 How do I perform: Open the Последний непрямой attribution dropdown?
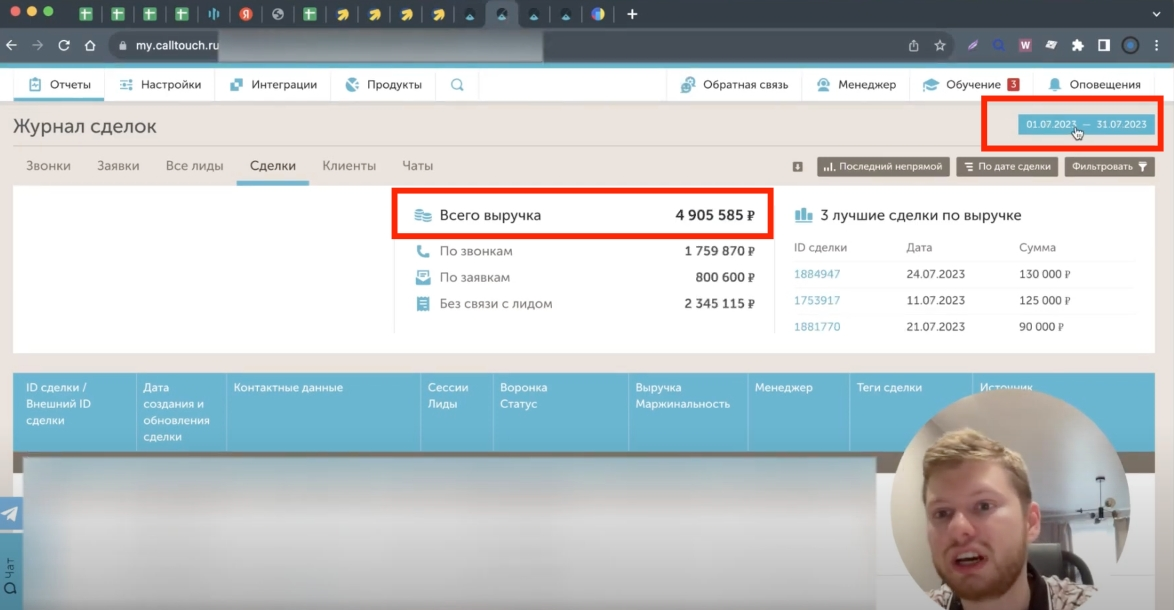[883, 166]
